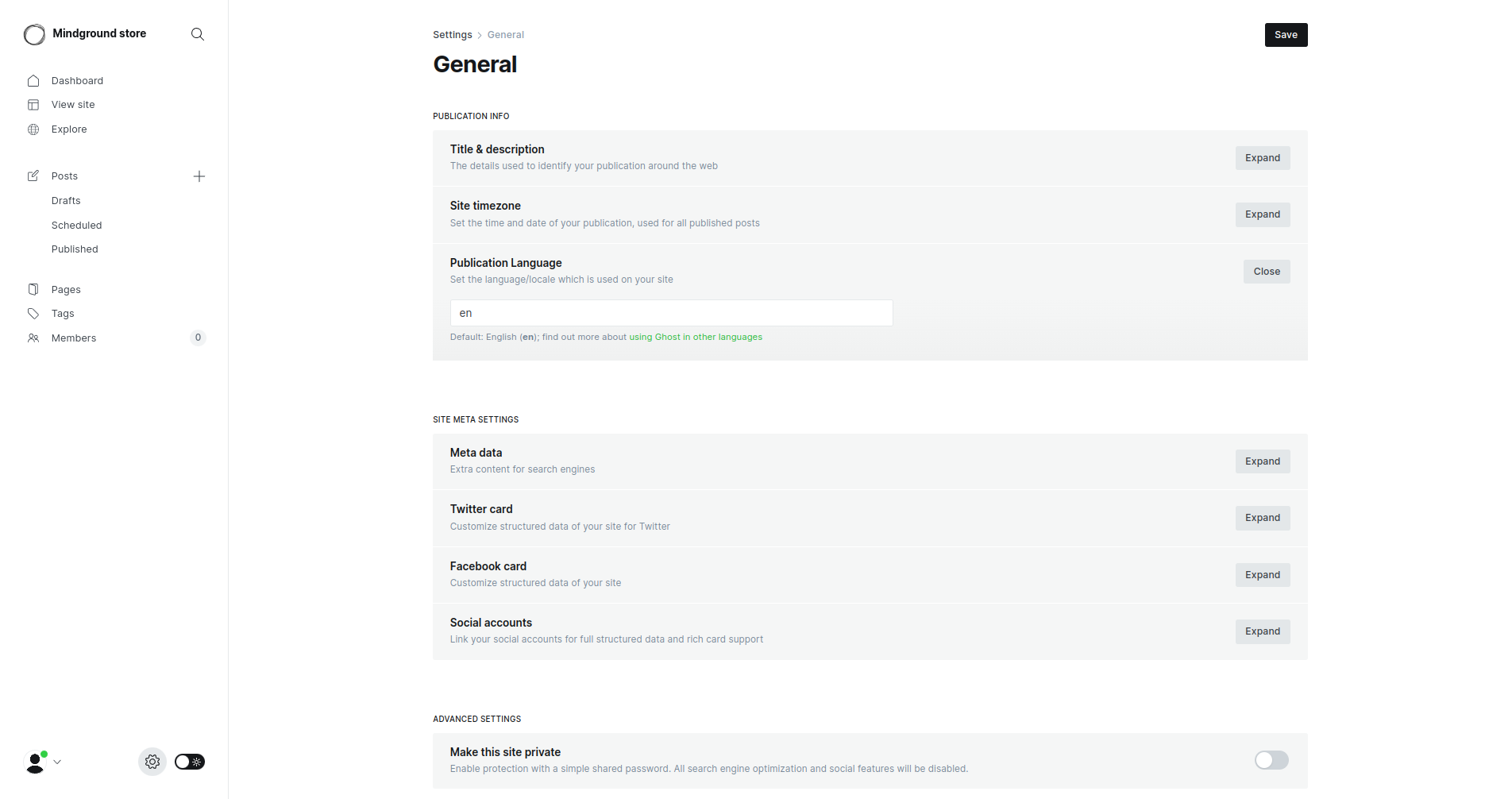Select the Tags label icon
1512x799 pixels.
33,313
